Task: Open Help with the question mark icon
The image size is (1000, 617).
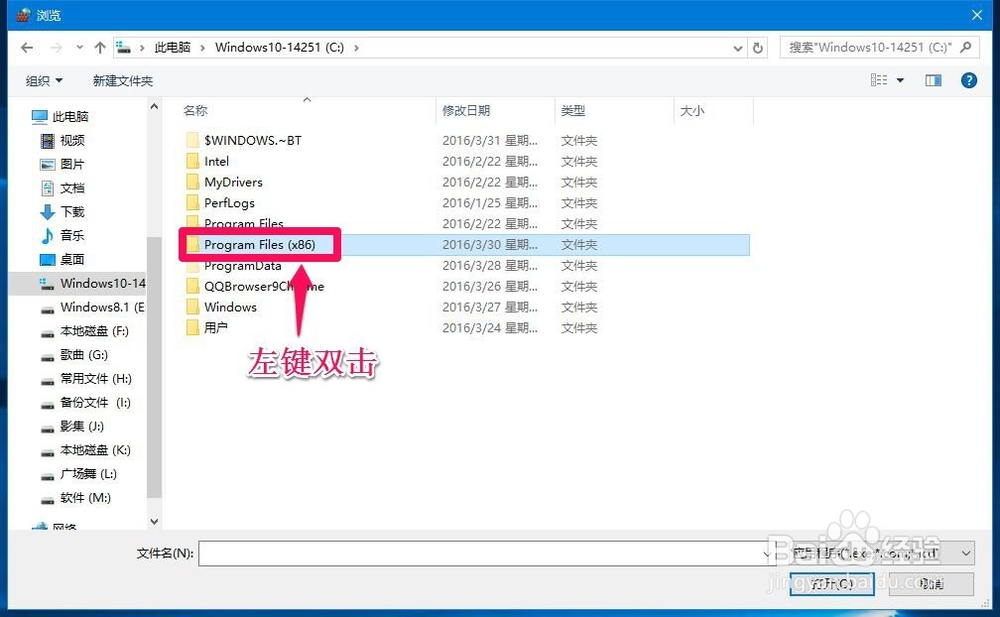Action: (969, 81)
